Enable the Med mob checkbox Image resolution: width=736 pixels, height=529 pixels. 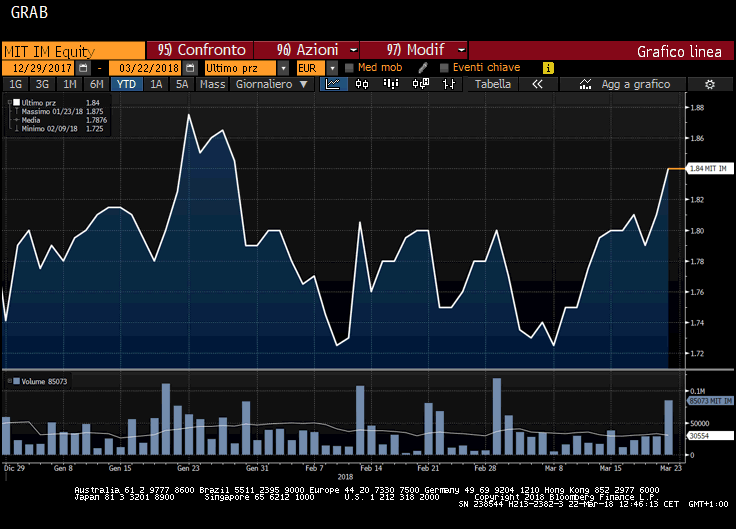[349, 67]
